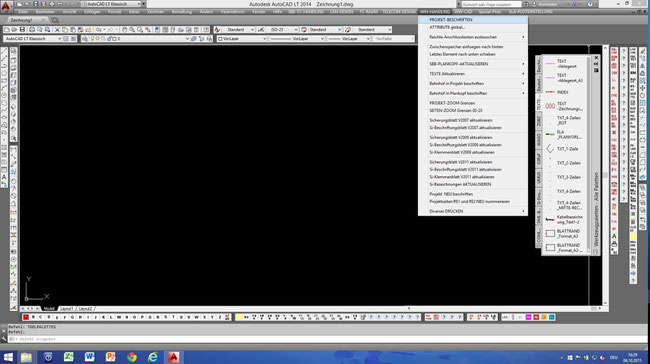
Task: Choose the TXT_1-Zeile palette tool
Action: [564, 149]
